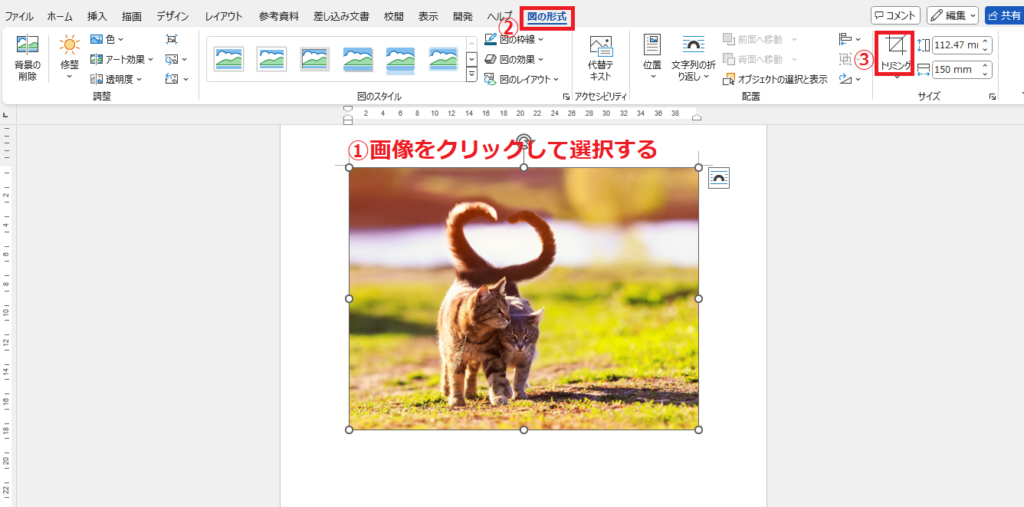Click the width field showing 150 mm

(957, 69)
